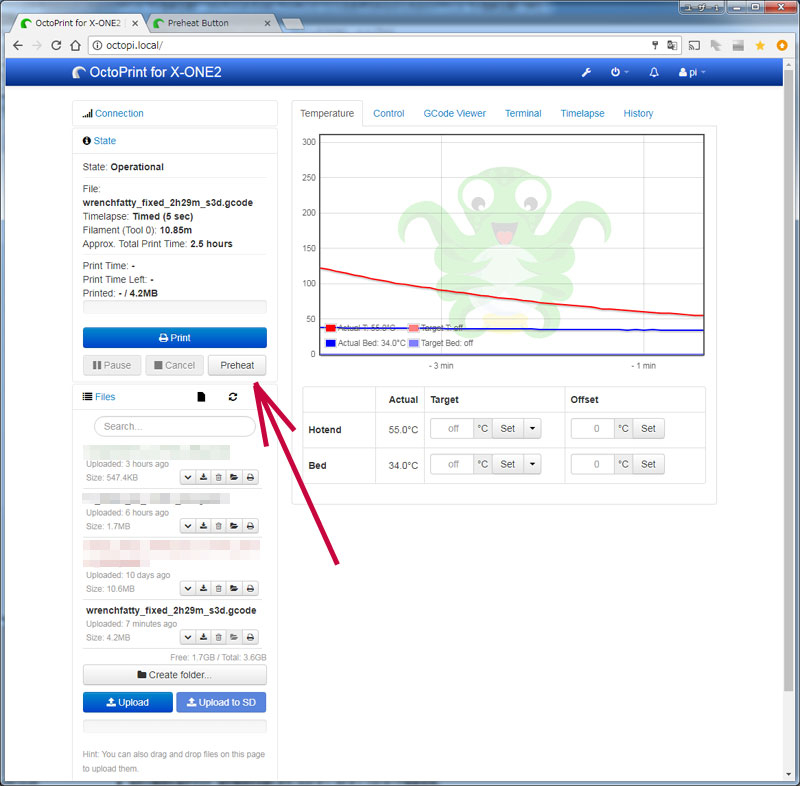Load and print the 1.7MB file

tap(250, 526)
